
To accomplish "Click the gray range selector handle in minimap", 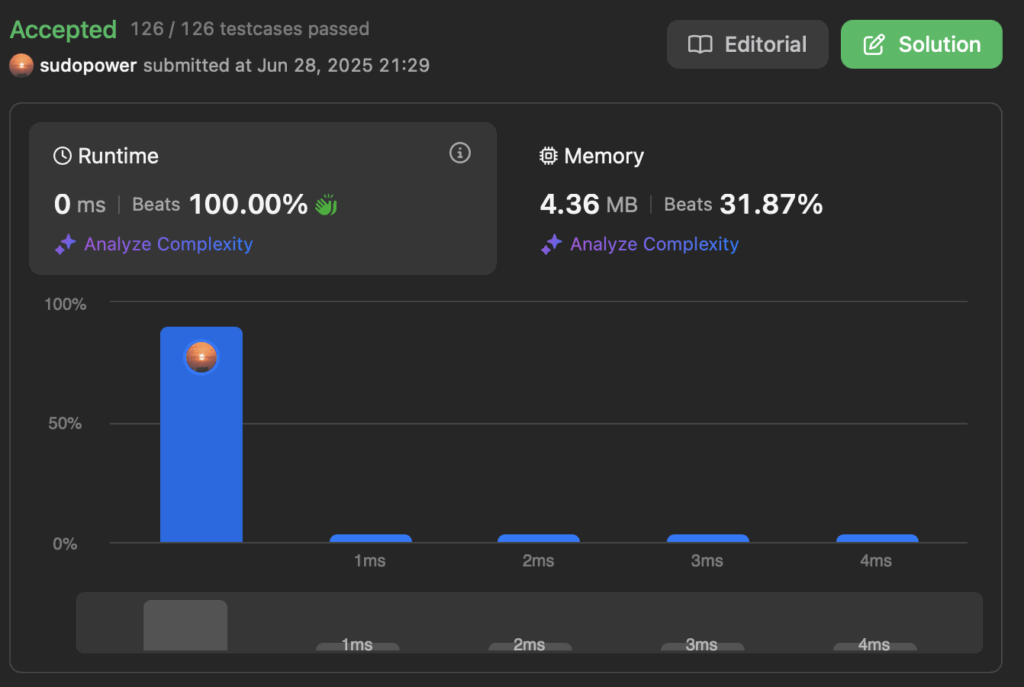I will [x=185, y=625].
